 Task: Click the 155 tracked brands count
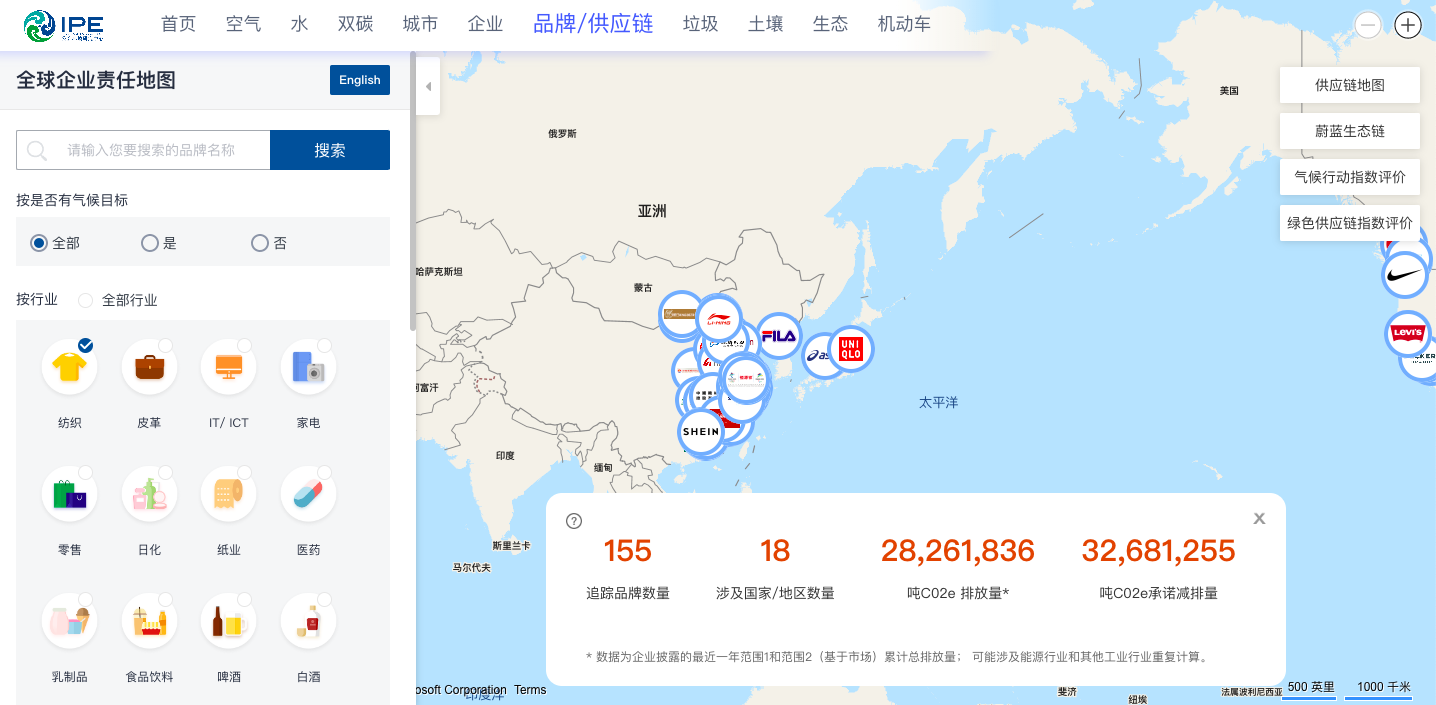click(x=628, y=551)
